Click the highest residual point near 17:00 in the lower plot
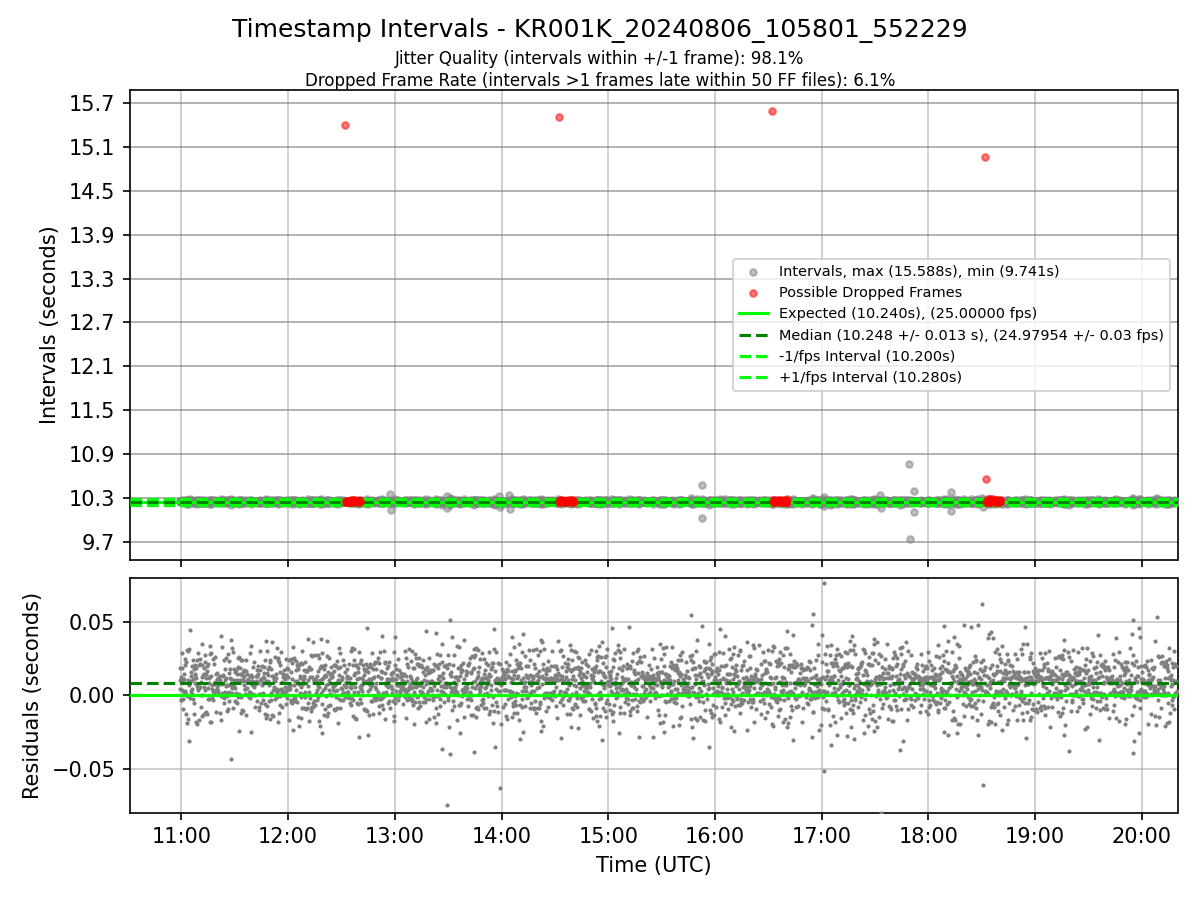1200x900 pixels. 824,583
